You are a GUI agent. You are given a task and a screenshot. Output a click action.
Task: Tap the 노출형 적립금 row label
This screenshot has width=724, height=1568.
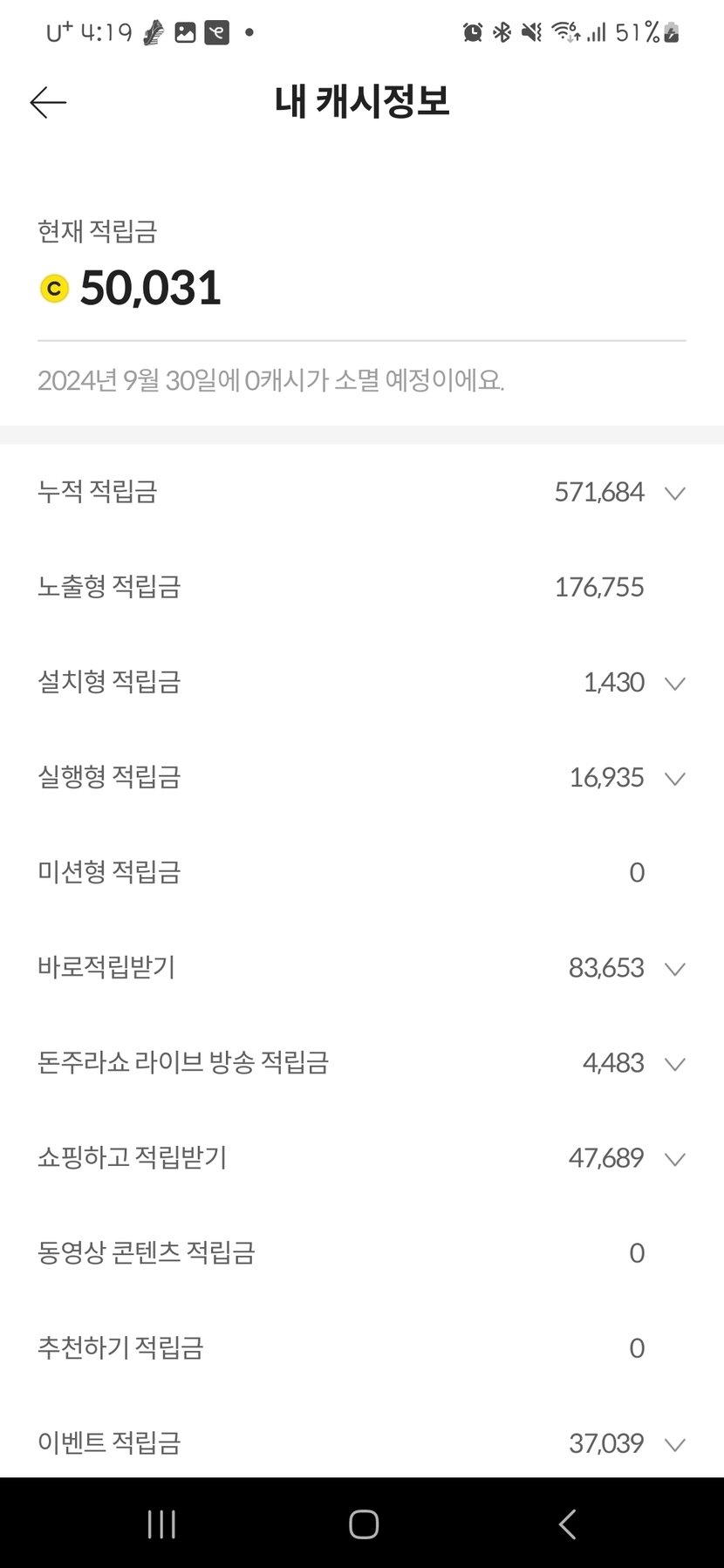[x=109, y=587]
